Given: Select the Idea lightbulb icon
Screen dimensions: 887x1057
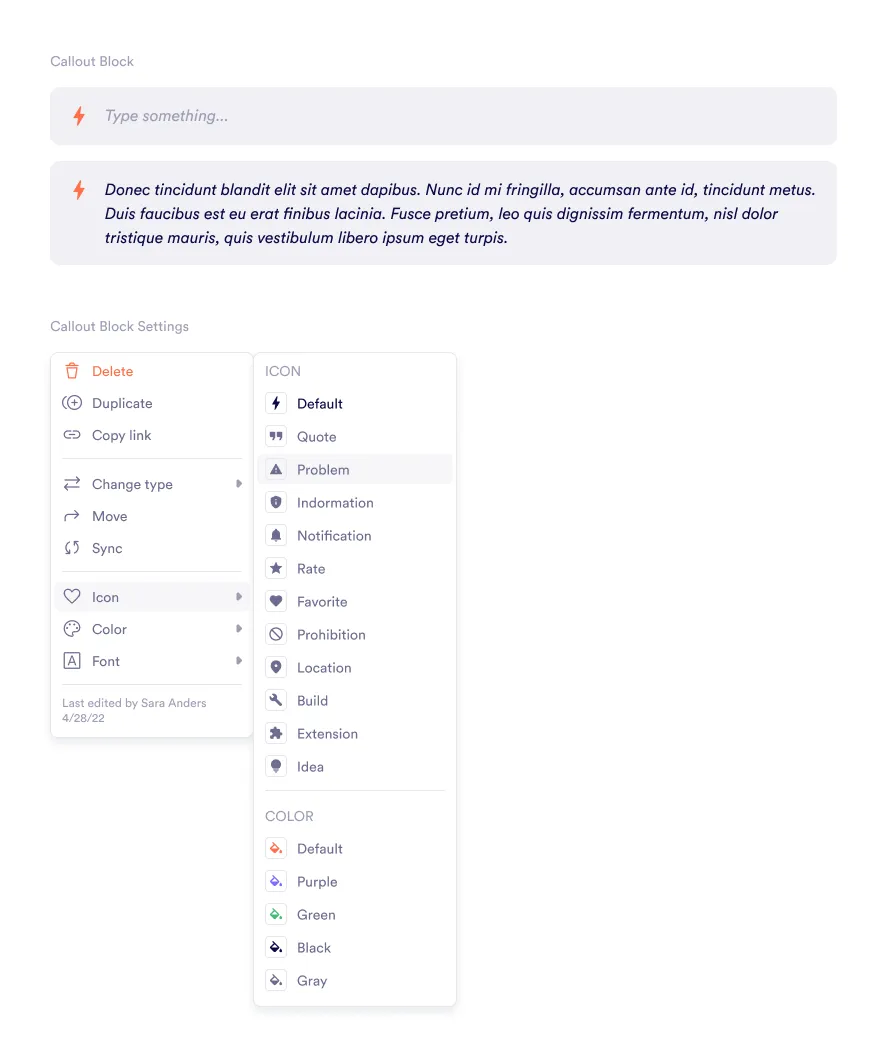Looking at the screenshot, I should [x=276, y=767].
